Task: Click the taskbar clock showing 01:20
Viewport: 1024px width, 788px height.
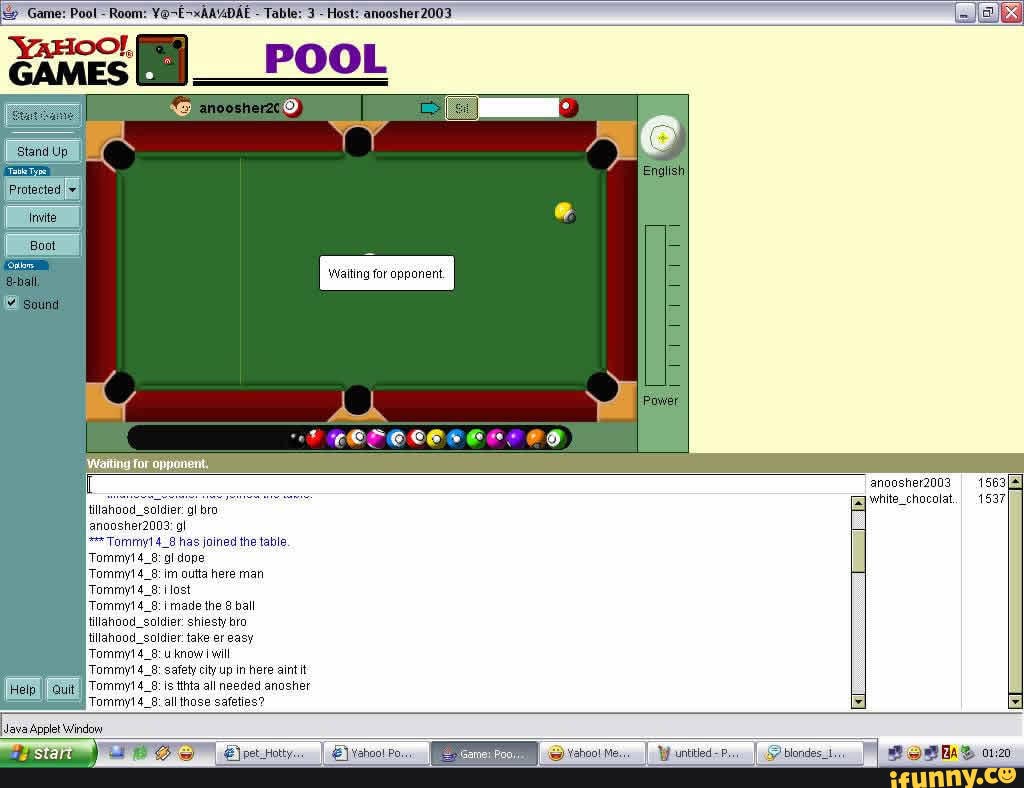Action: [996, 753]
